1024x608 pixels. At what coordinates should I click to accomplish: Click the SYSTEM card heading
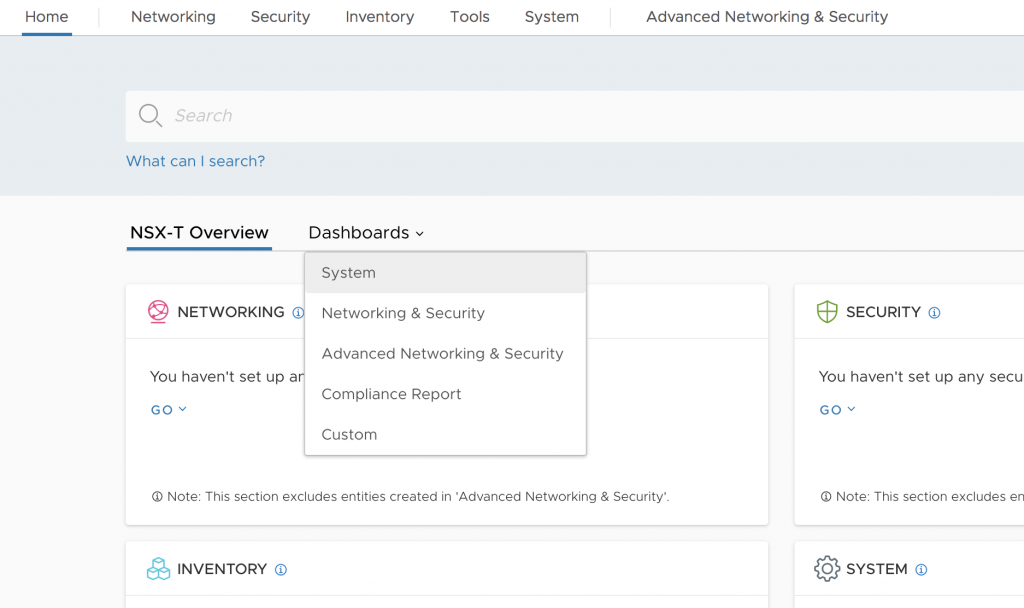click(876, 569)
